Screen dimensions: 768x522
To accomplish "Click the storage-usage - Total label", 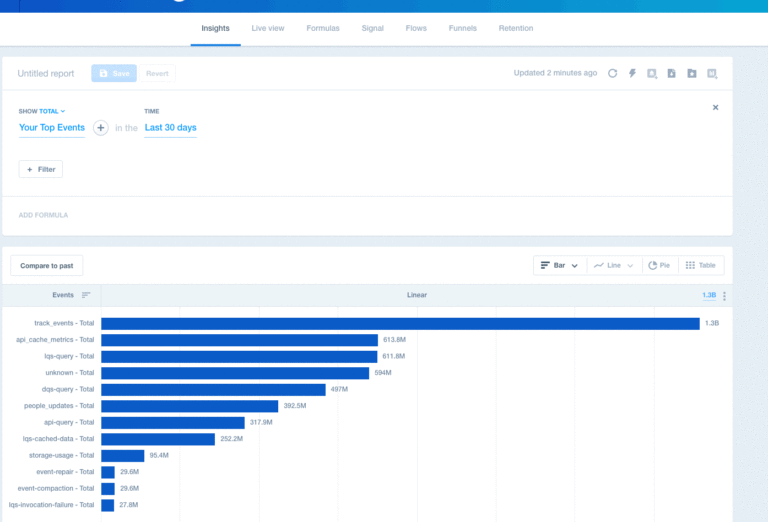I will coord(61,455).
